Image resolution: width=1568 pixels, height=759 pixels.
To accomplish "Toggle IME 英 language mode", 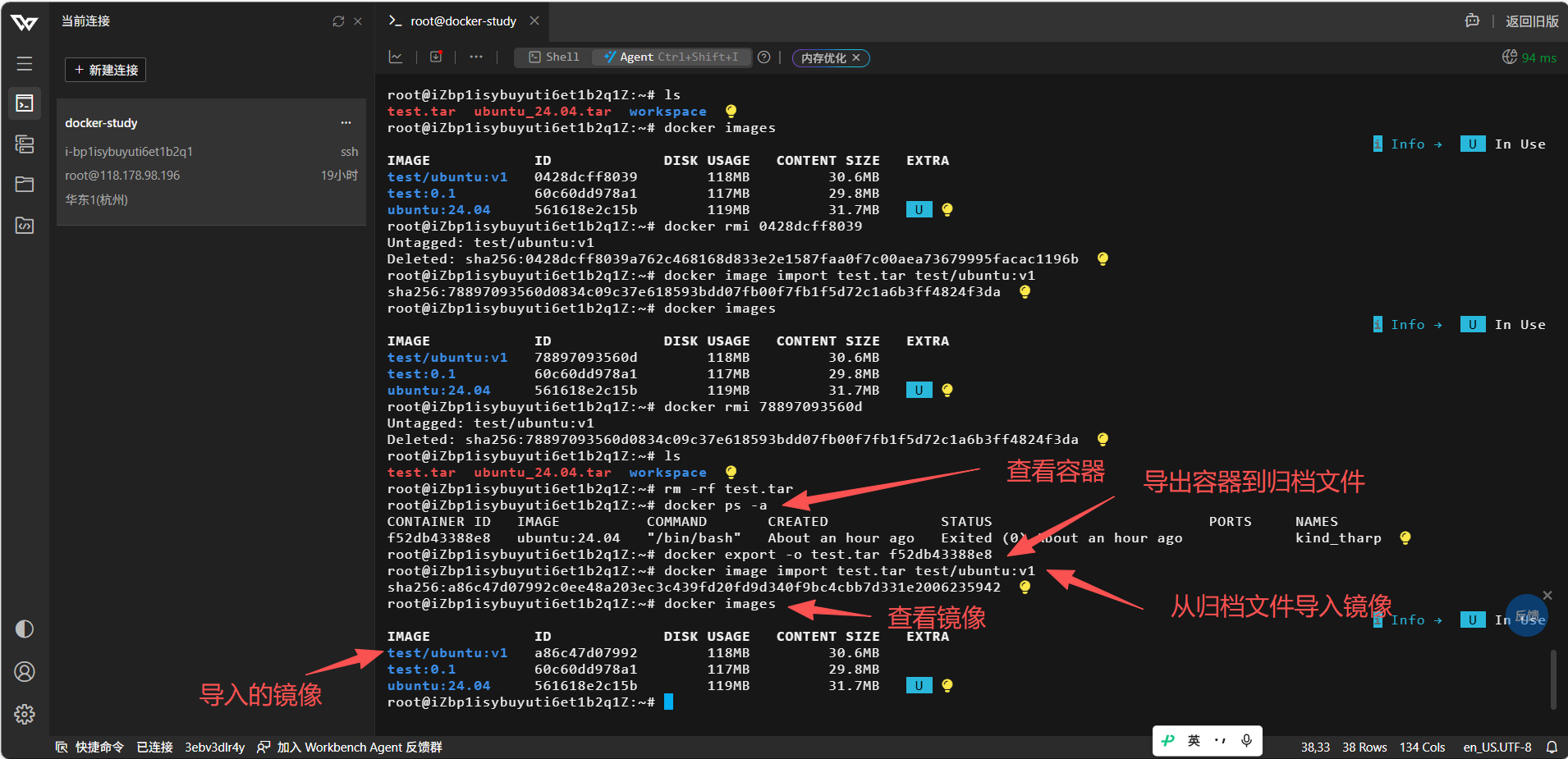I will click(x=1194, y=740).
